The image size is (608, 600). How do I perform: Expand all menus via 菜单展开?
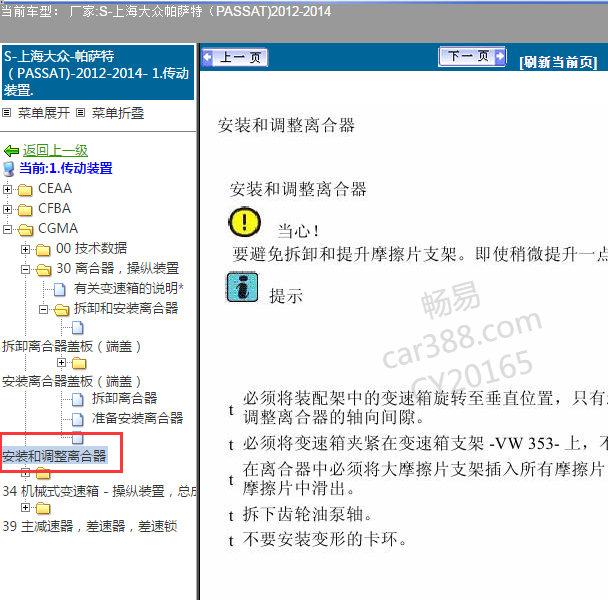click(x=43, y=113)
